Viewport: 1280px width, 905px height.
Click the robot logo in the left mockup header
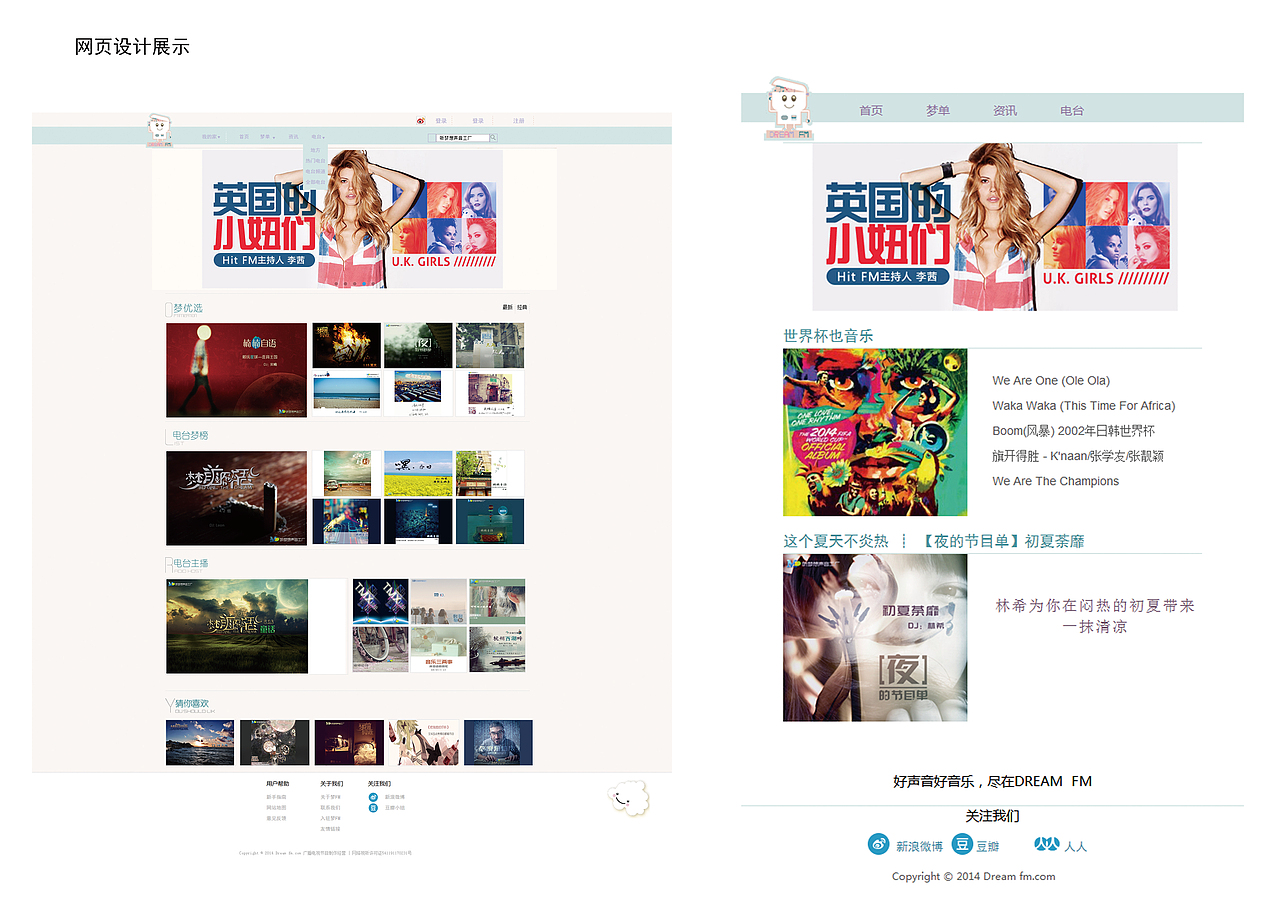point(159,131)
